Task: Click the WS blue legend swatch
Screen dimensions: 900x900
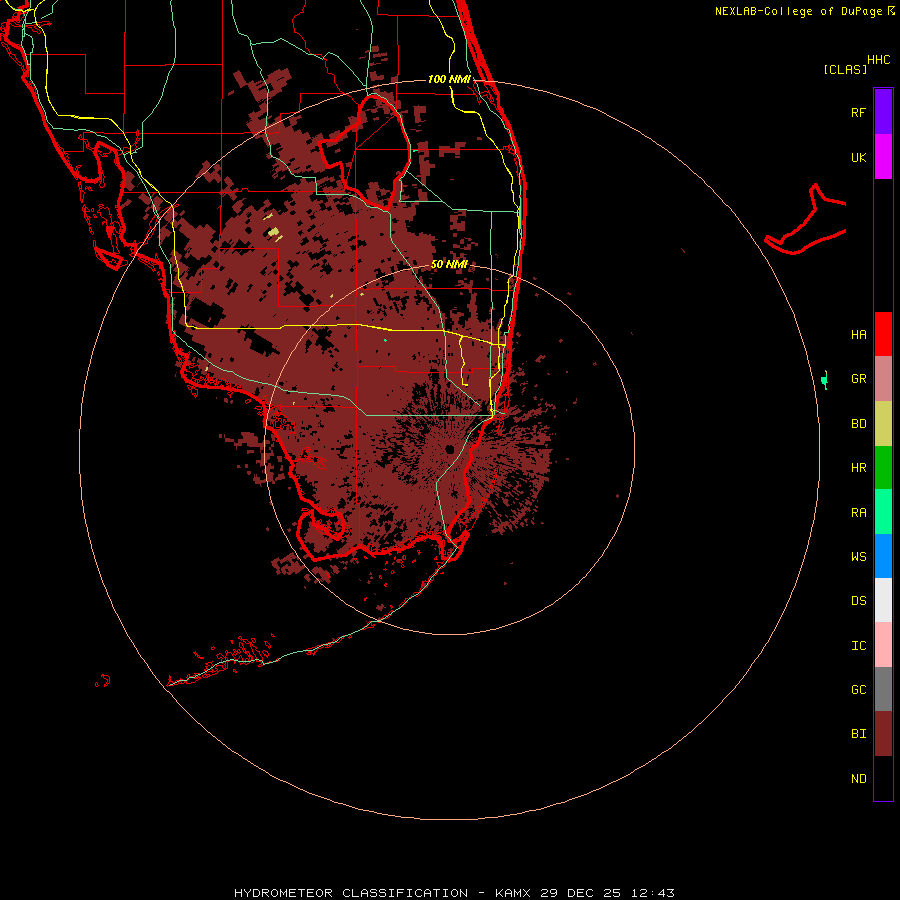Action: pos(883,556)
